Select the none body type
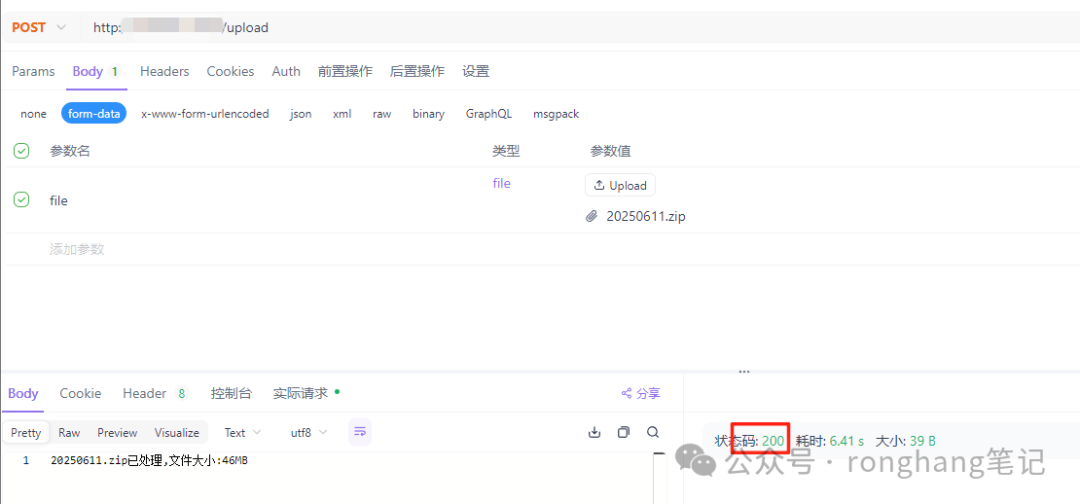The image size is (1080, 504). coord(33,114)
